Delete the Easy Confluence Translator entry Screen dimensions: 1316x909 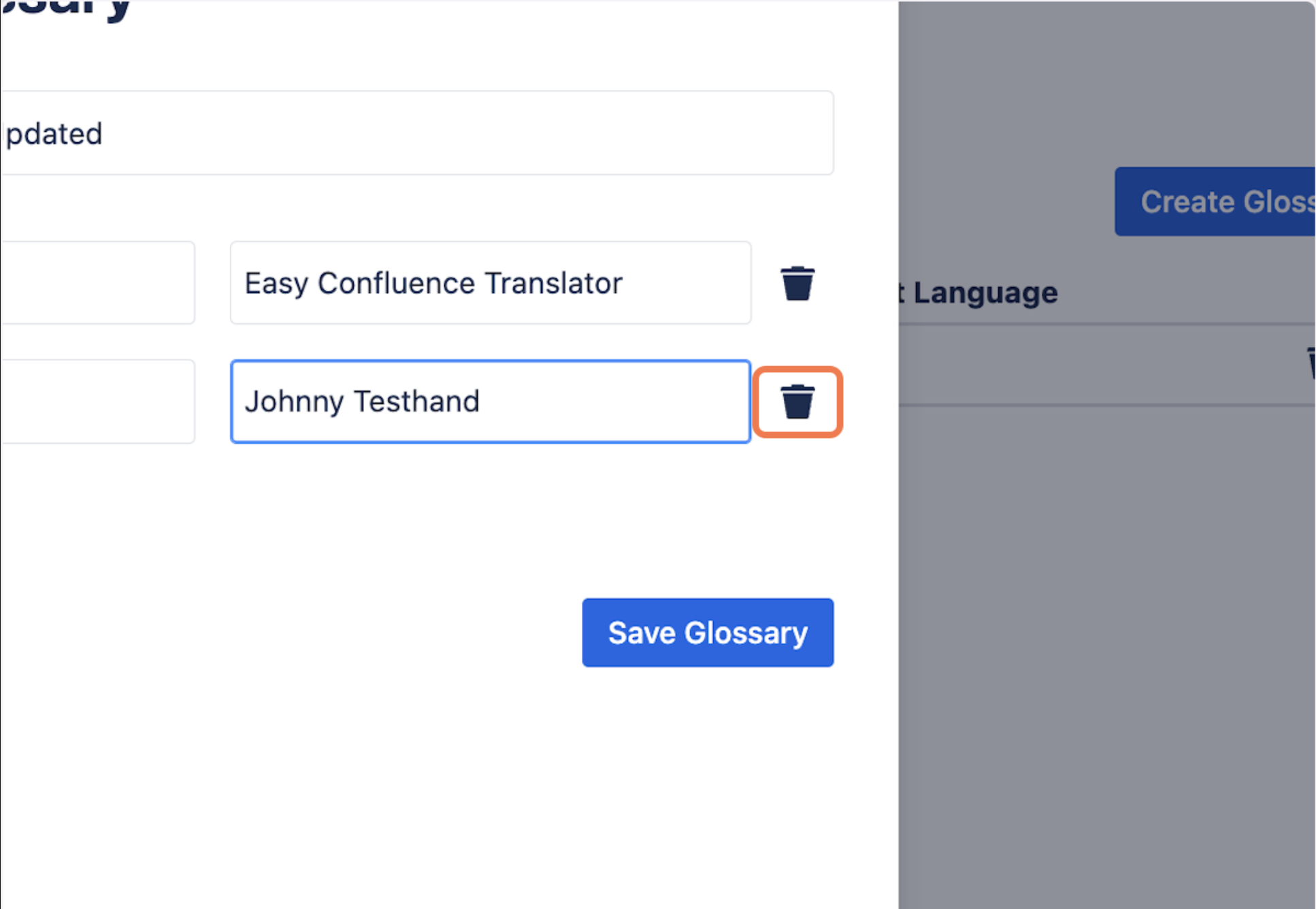click(x=797, y=283)
